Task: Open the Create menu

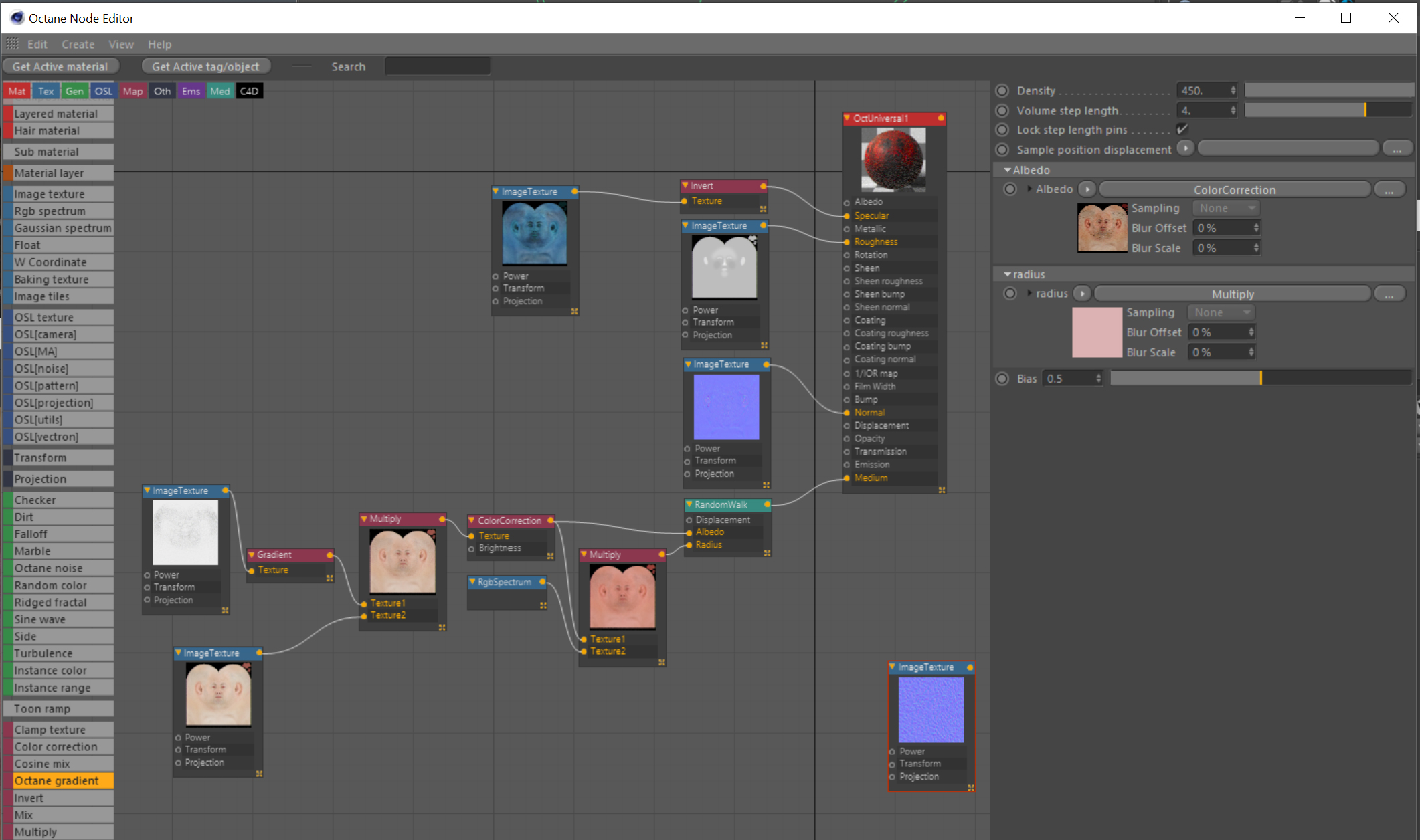Action: [x=78, y=44]
